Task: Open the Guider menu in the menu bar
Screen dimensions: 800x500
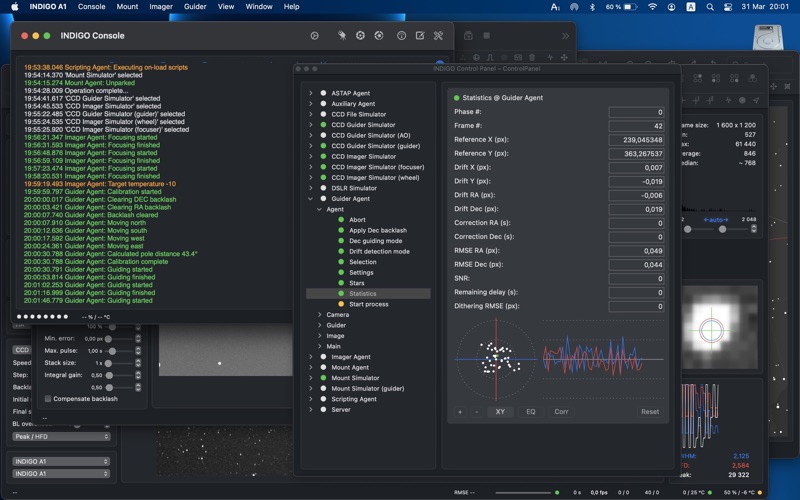Action: tap(195, 7)
